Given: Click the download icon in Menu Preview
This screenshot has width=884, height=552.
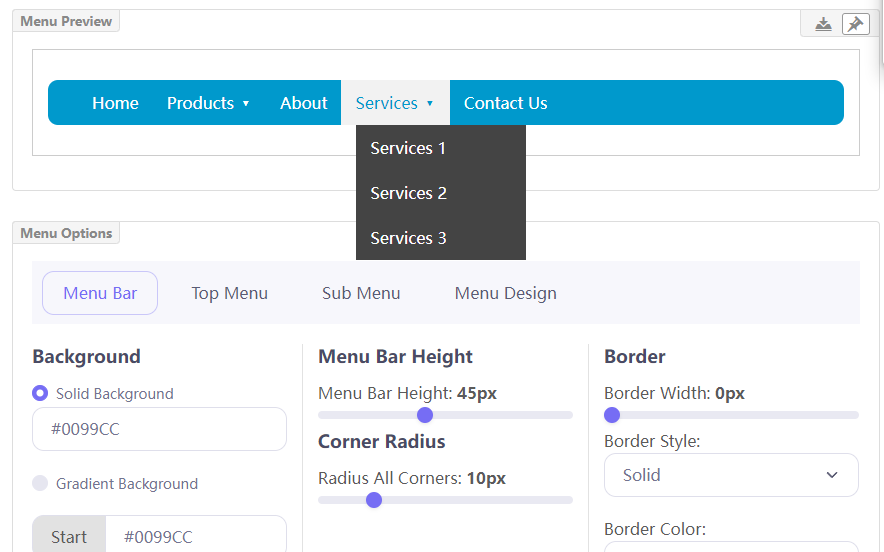Looking at the screenshot, I should [x=823, y=24].
